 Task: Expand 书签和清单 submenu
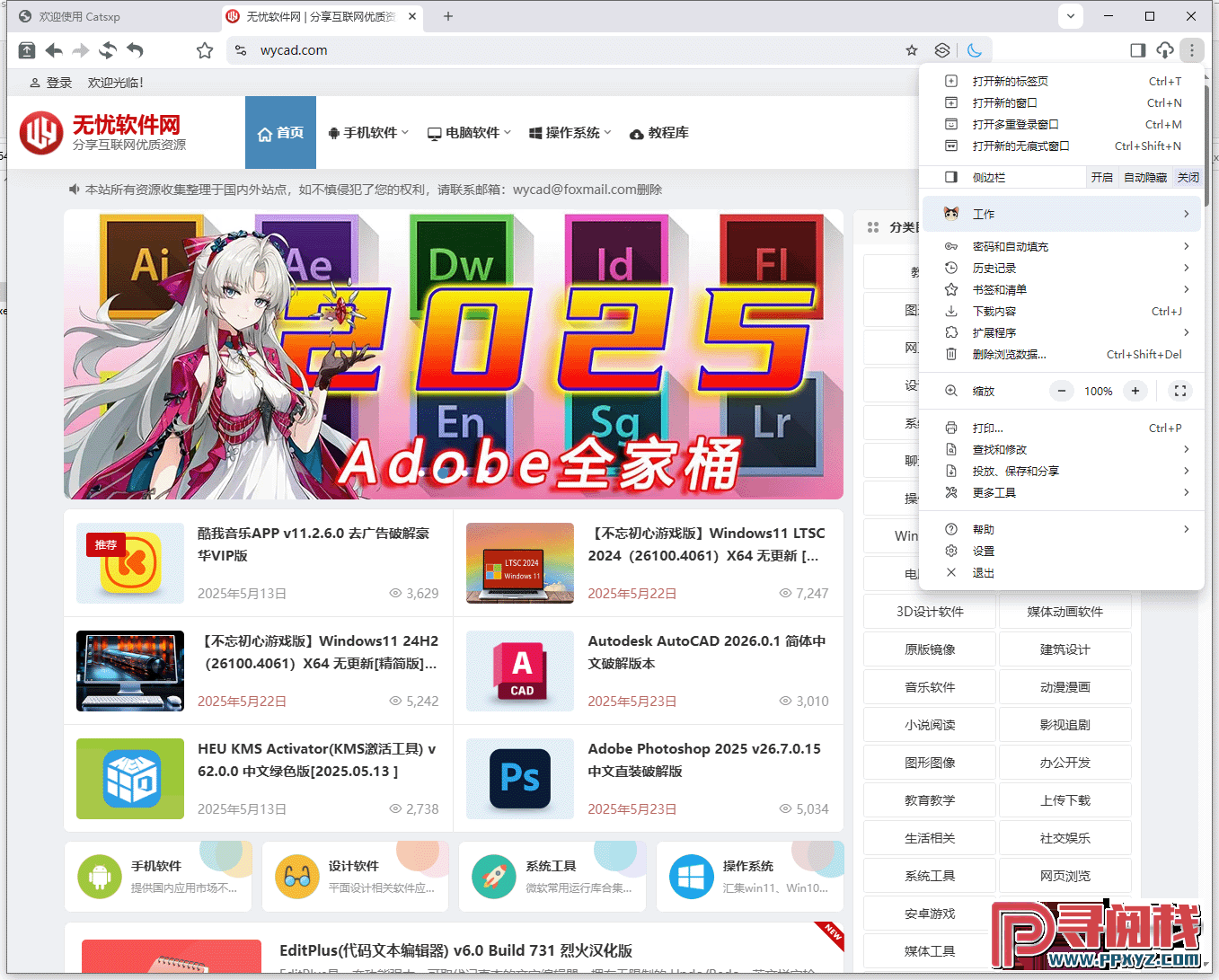click(1062, 289)
